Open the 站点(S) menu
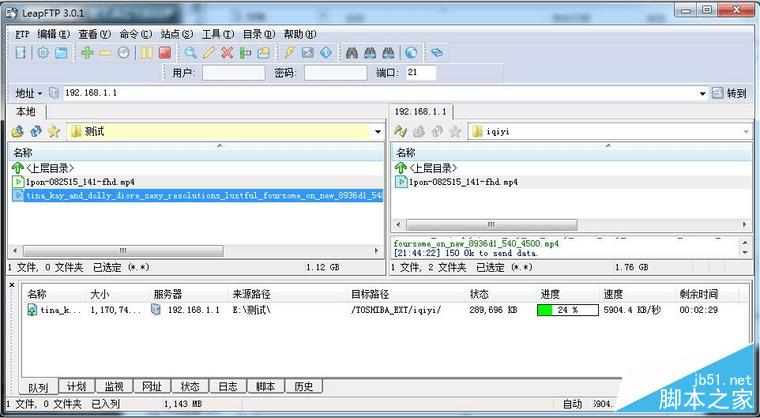Viewport: 760px width, 418px height. [x=176, y=34]
